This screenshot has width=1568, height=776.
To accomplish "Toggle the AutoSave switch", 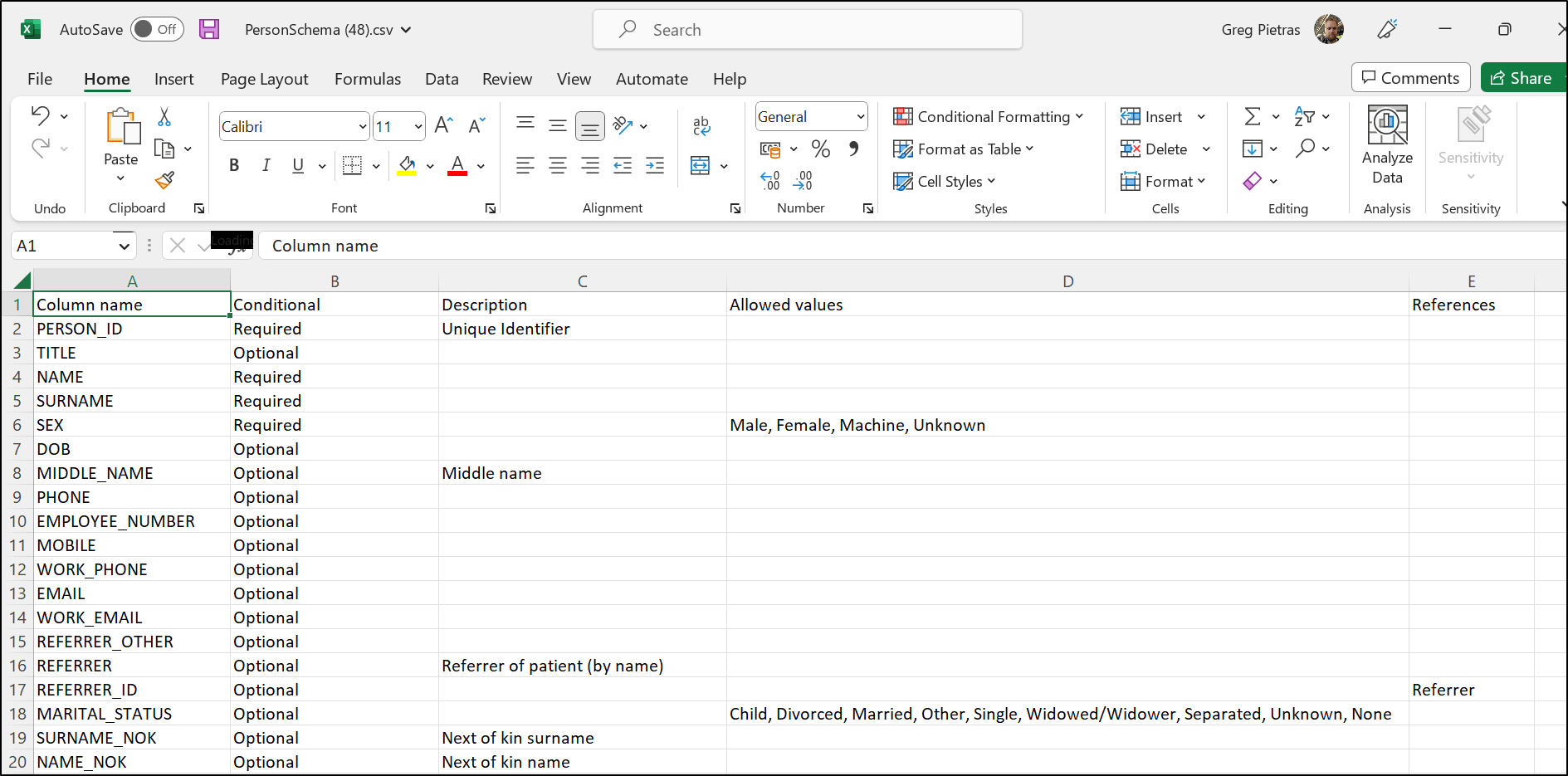I will point(157,30).
